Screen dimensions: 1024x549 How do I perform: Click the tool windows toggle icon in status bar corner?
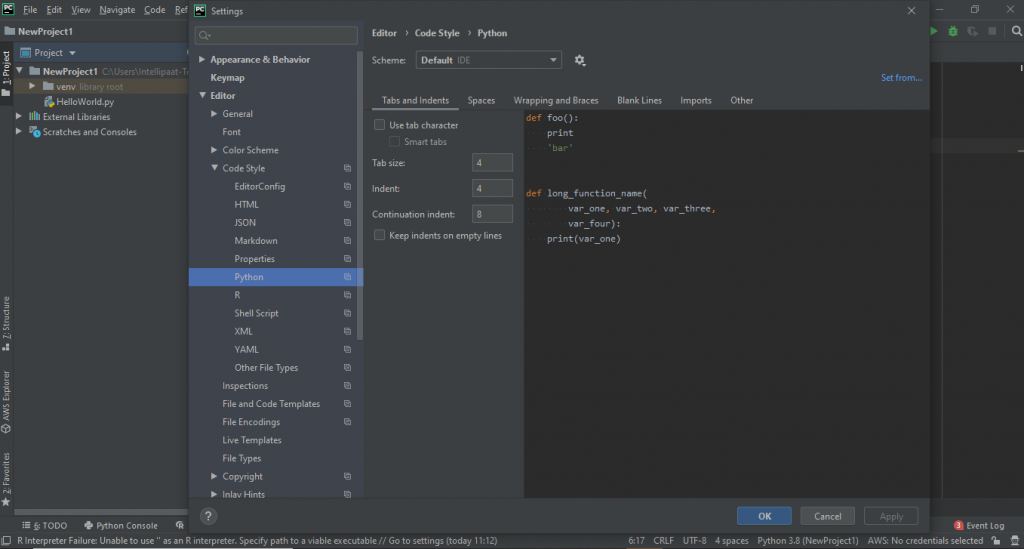click(x=6, y=541)
